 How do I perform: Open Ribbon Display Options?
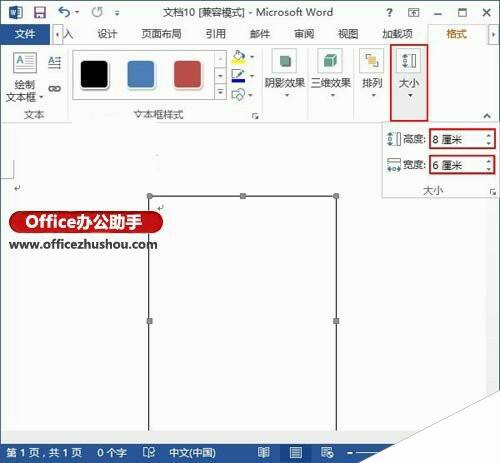pyautogui.click(x=413, y=13)
